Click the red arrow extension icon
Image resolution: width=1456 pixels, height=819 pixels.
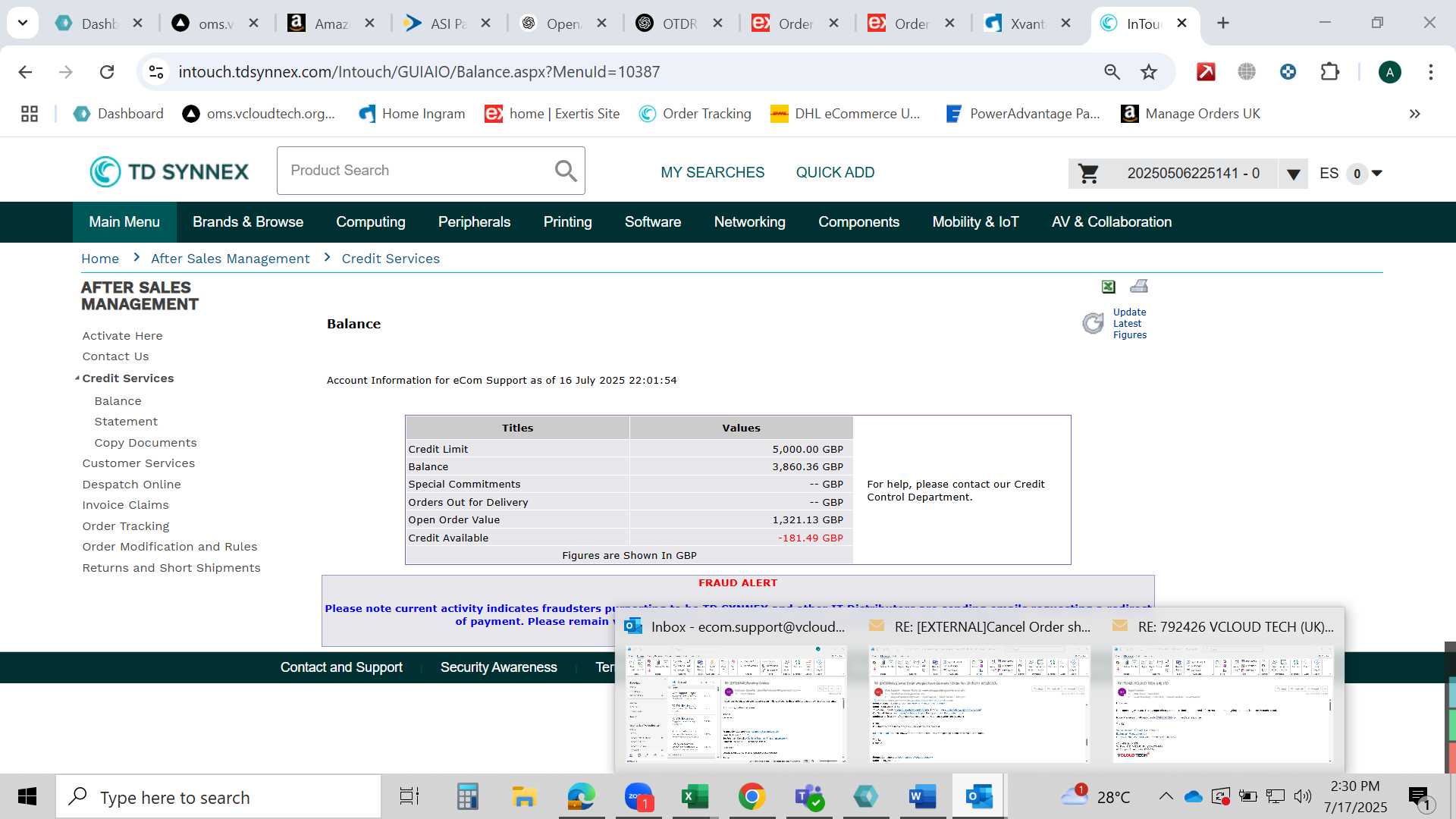(x=1206, y=72)
